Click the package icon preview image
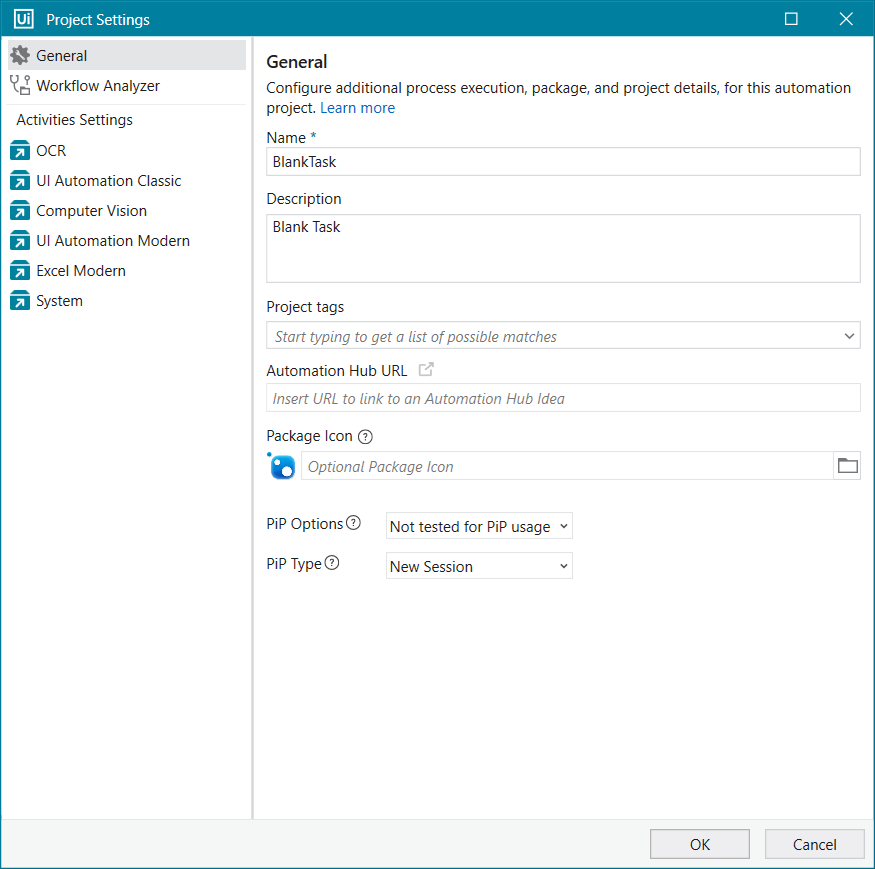875x869 pixels. [282, 466]
